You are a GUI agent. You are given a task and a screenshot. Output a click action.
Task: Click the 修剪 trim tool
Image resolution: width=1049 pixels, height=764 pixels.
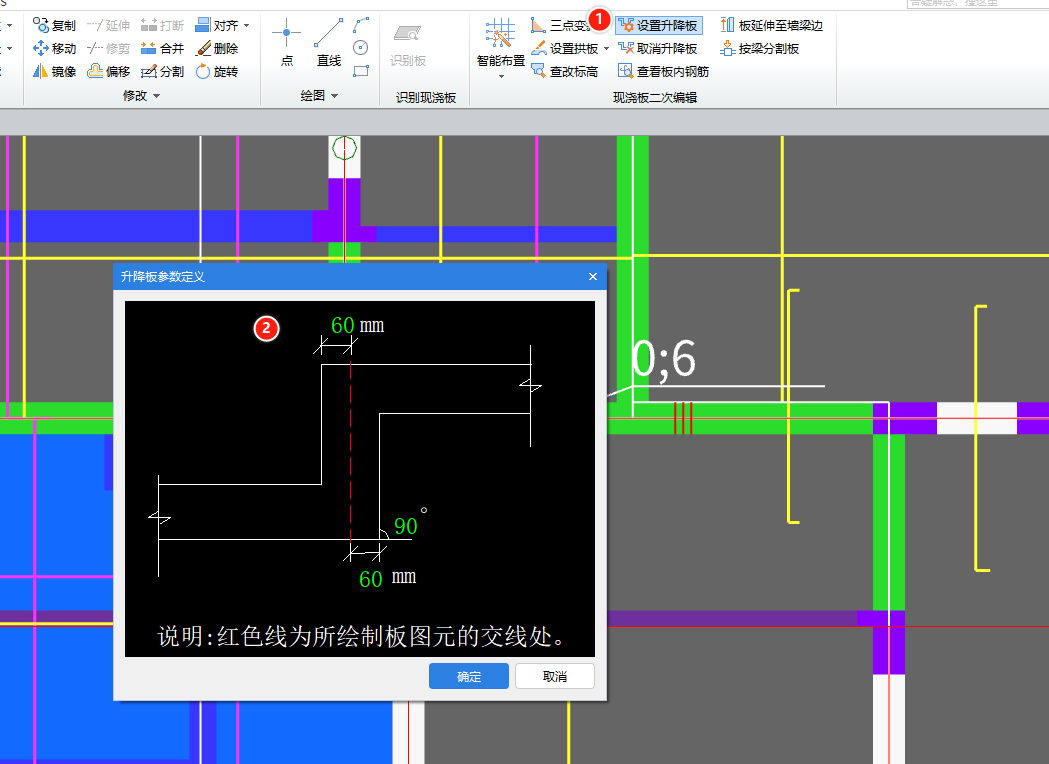coord(108,48)
